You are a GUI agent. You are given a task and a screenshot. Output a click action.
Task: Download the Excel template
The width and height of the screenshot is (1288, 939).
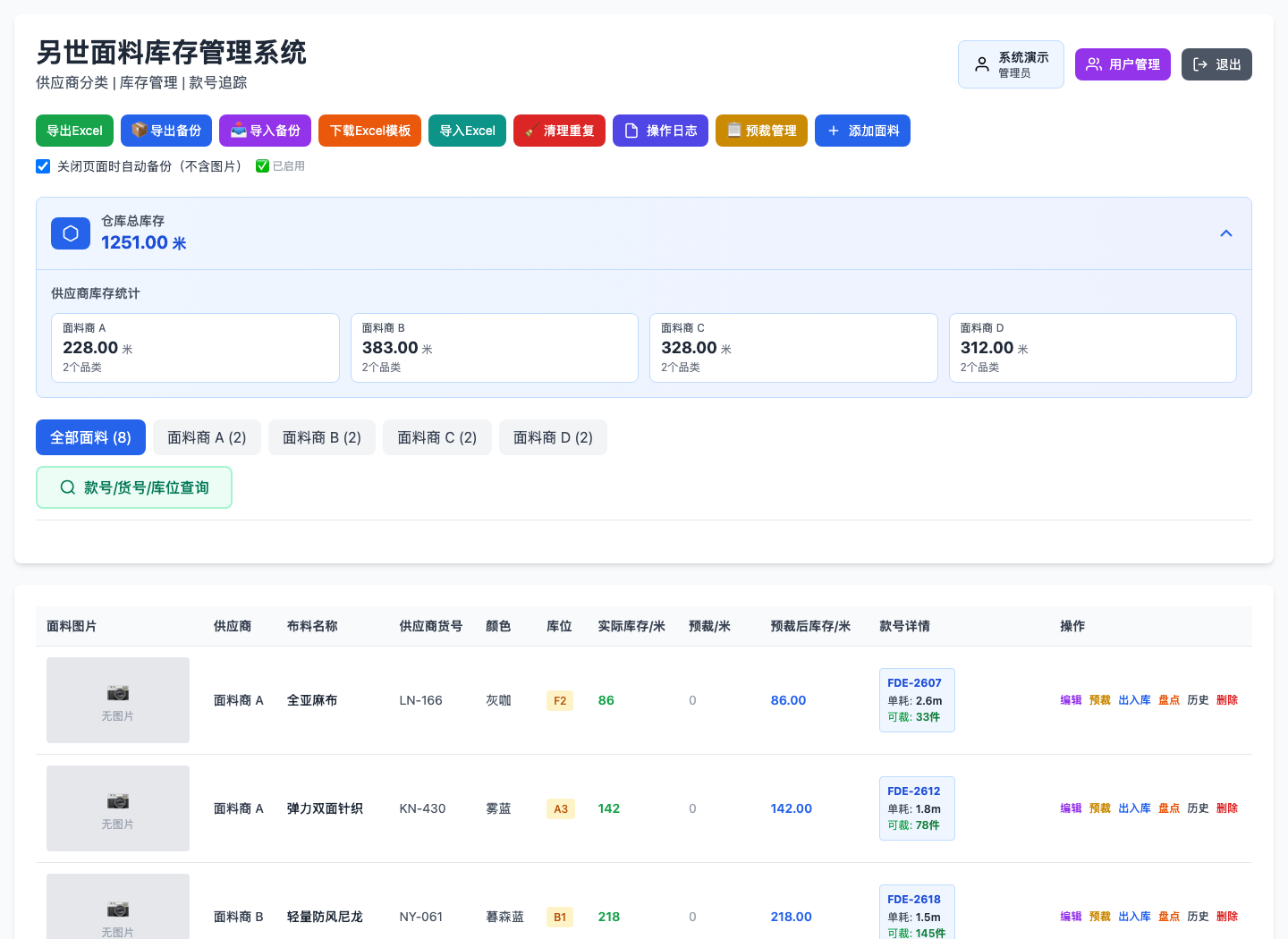tap(370, 131)
